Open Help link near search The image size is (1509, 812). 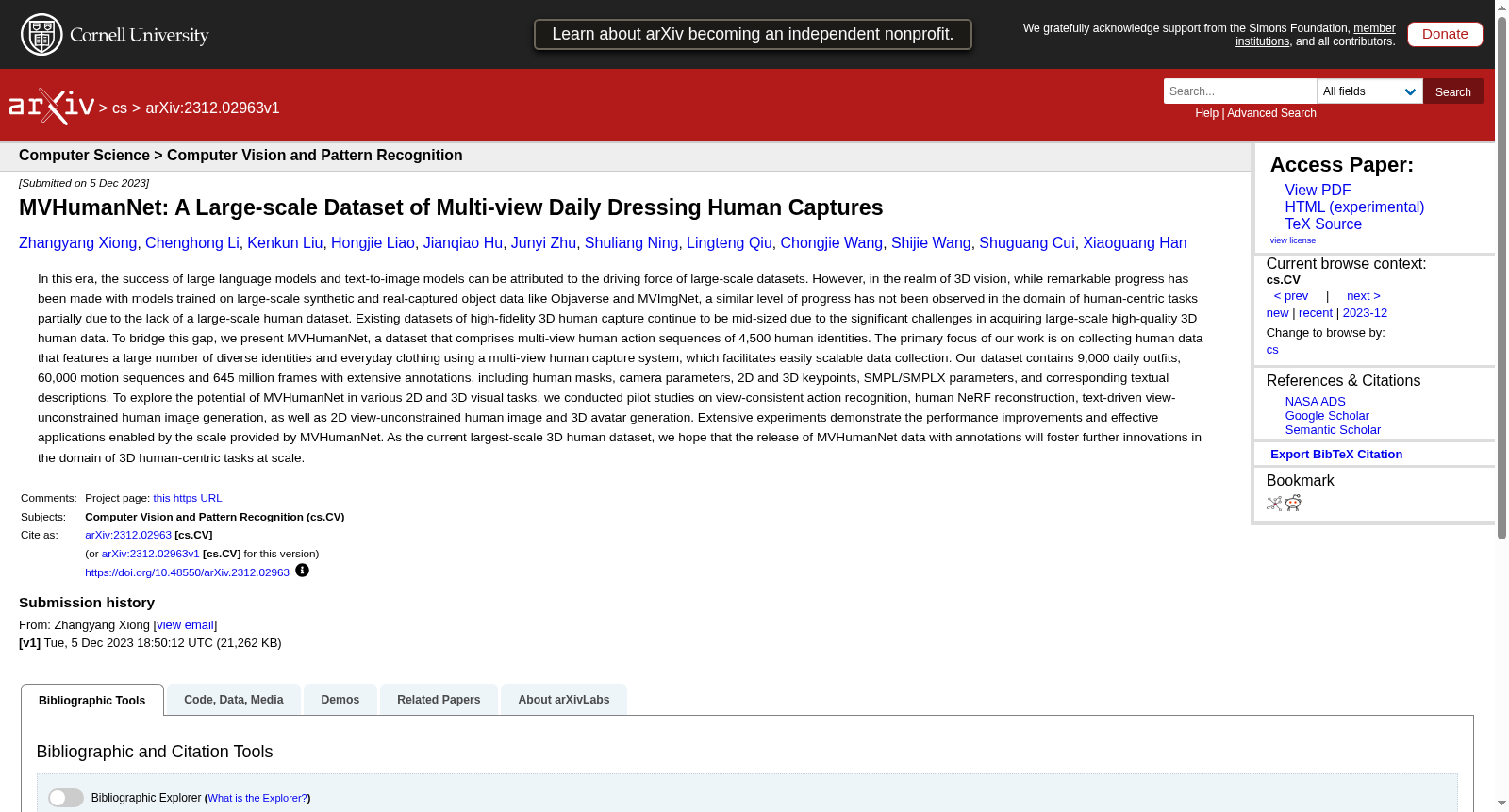tap(1206, 113)
